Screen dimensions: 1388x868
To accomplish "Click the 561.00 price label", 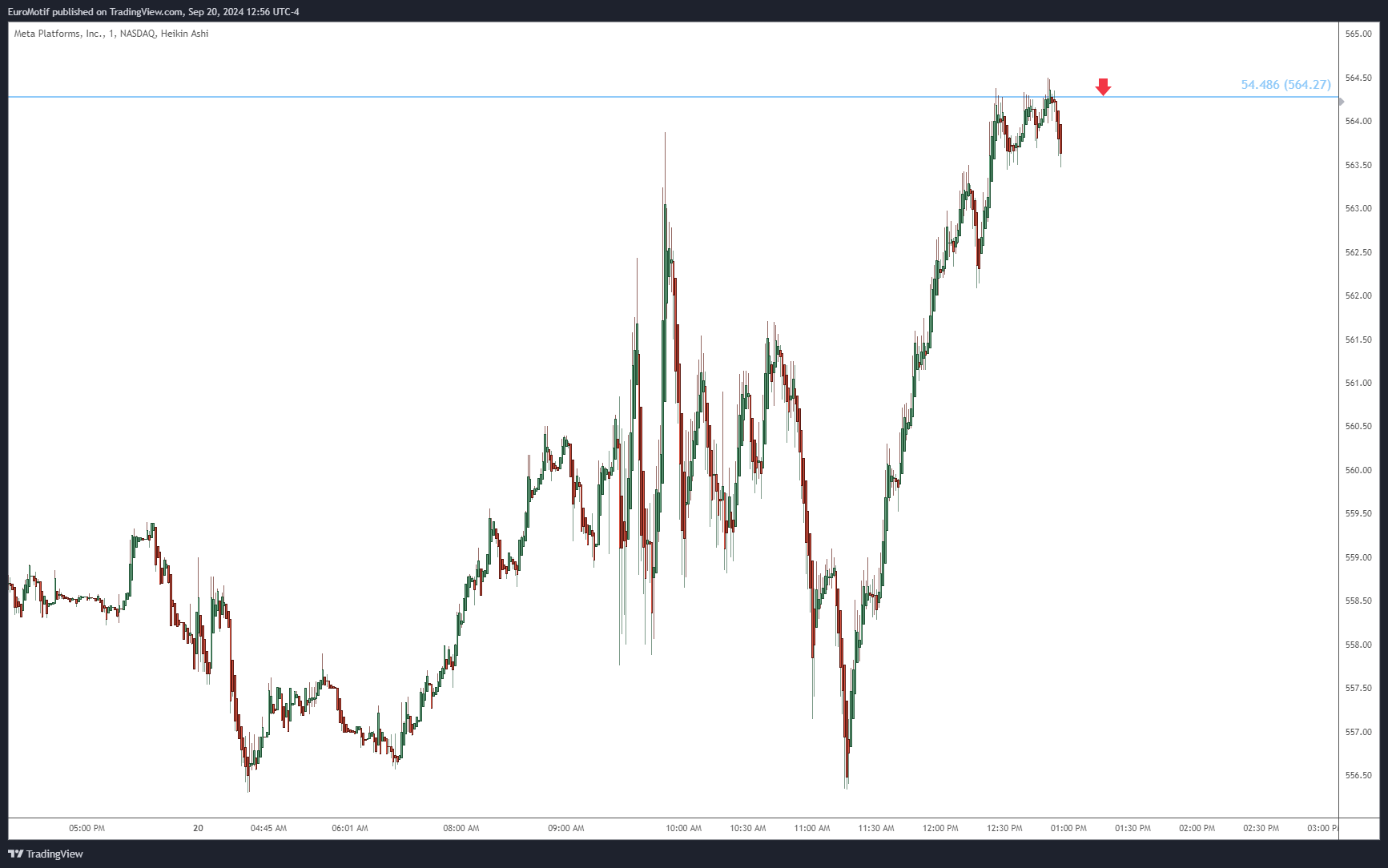I will (x=1358, y=383).
